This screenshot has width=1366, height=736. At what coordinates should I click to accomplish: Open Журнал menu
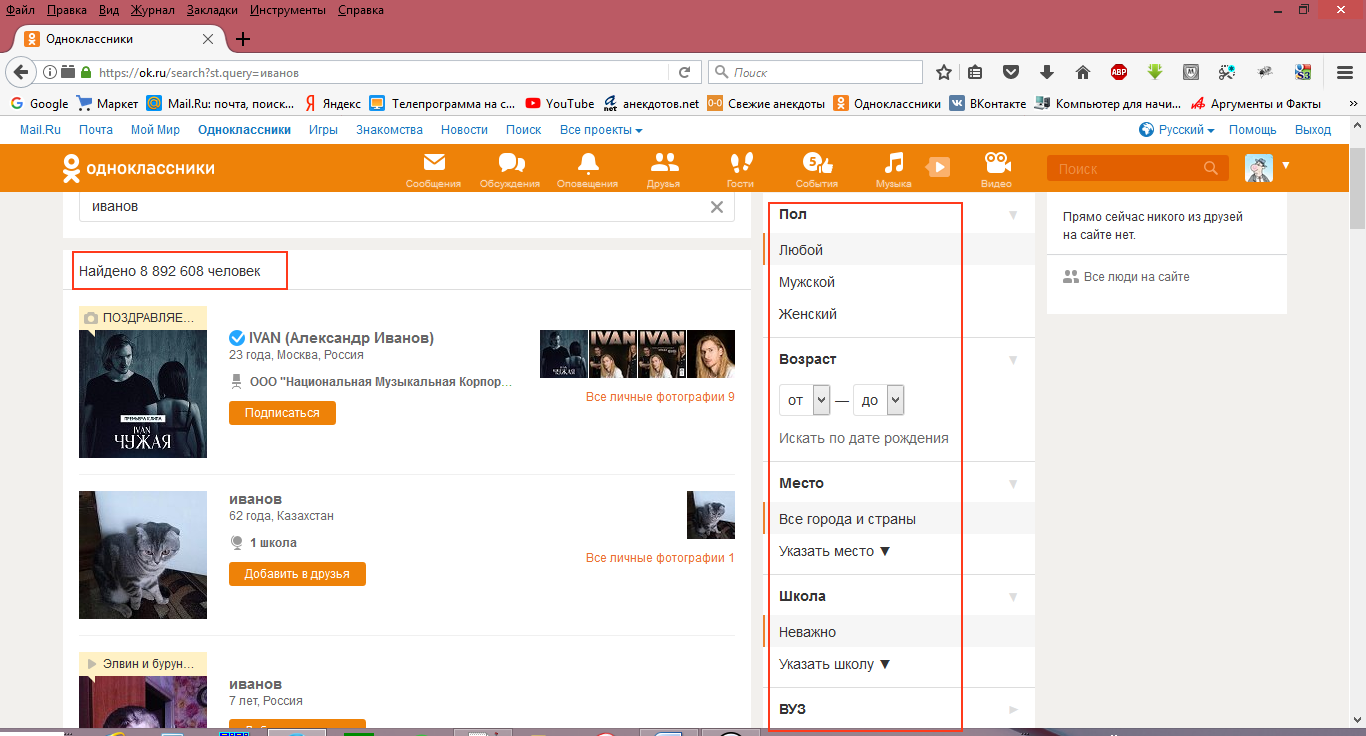[152, 10]
